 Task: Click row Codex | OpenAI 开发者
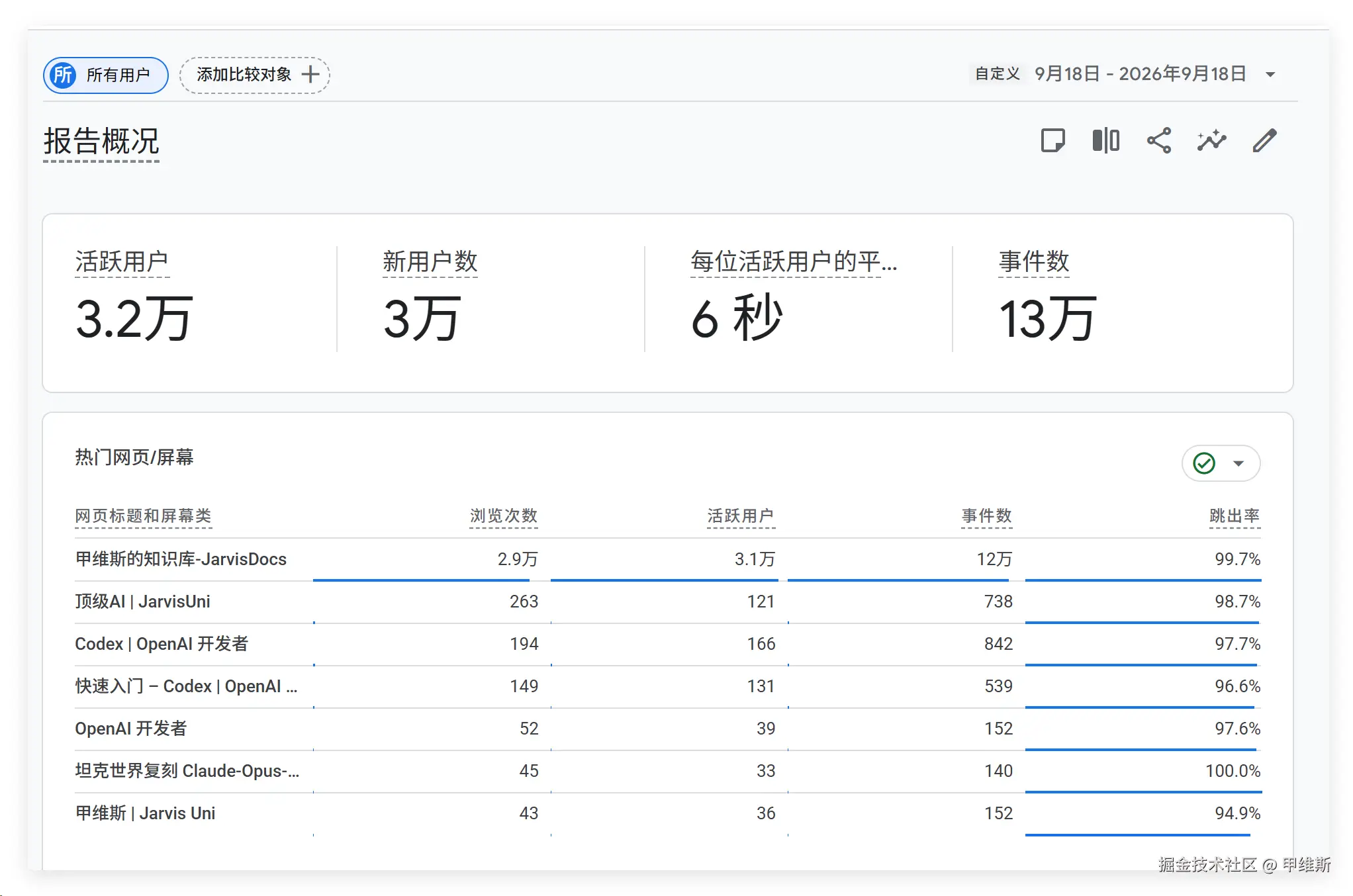click(668, 644)
